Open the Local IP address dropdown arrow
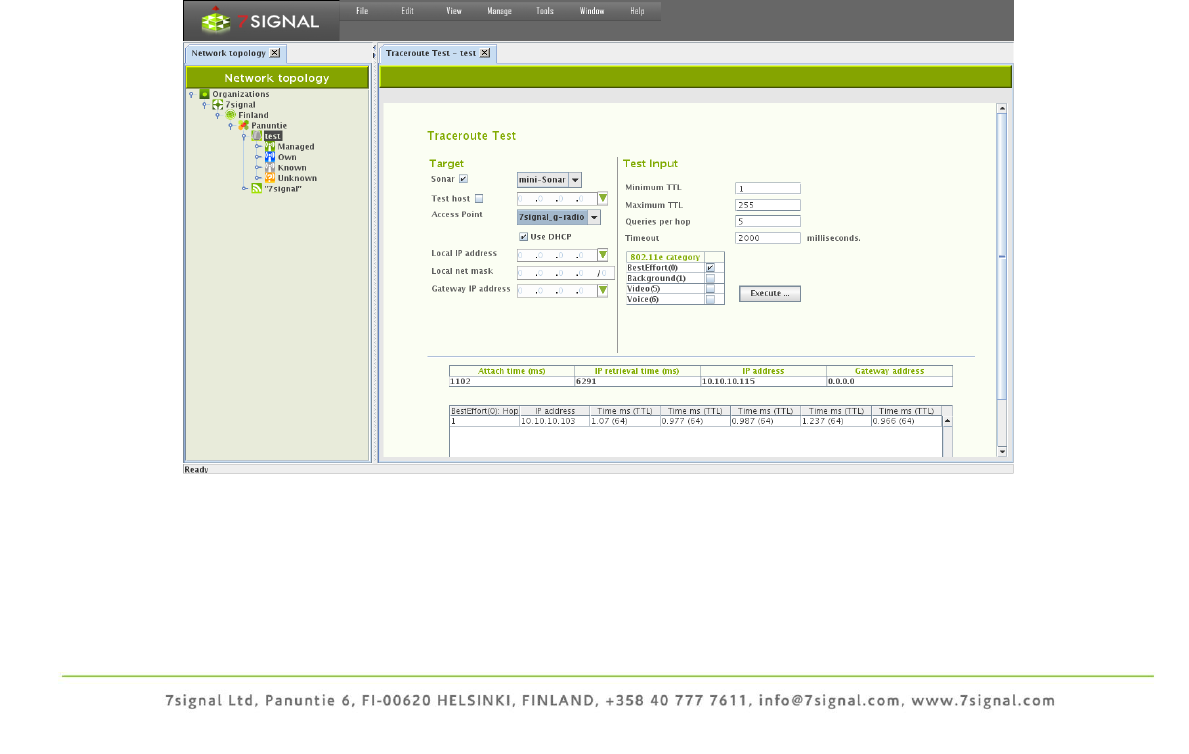 click(x=603, y=255)
